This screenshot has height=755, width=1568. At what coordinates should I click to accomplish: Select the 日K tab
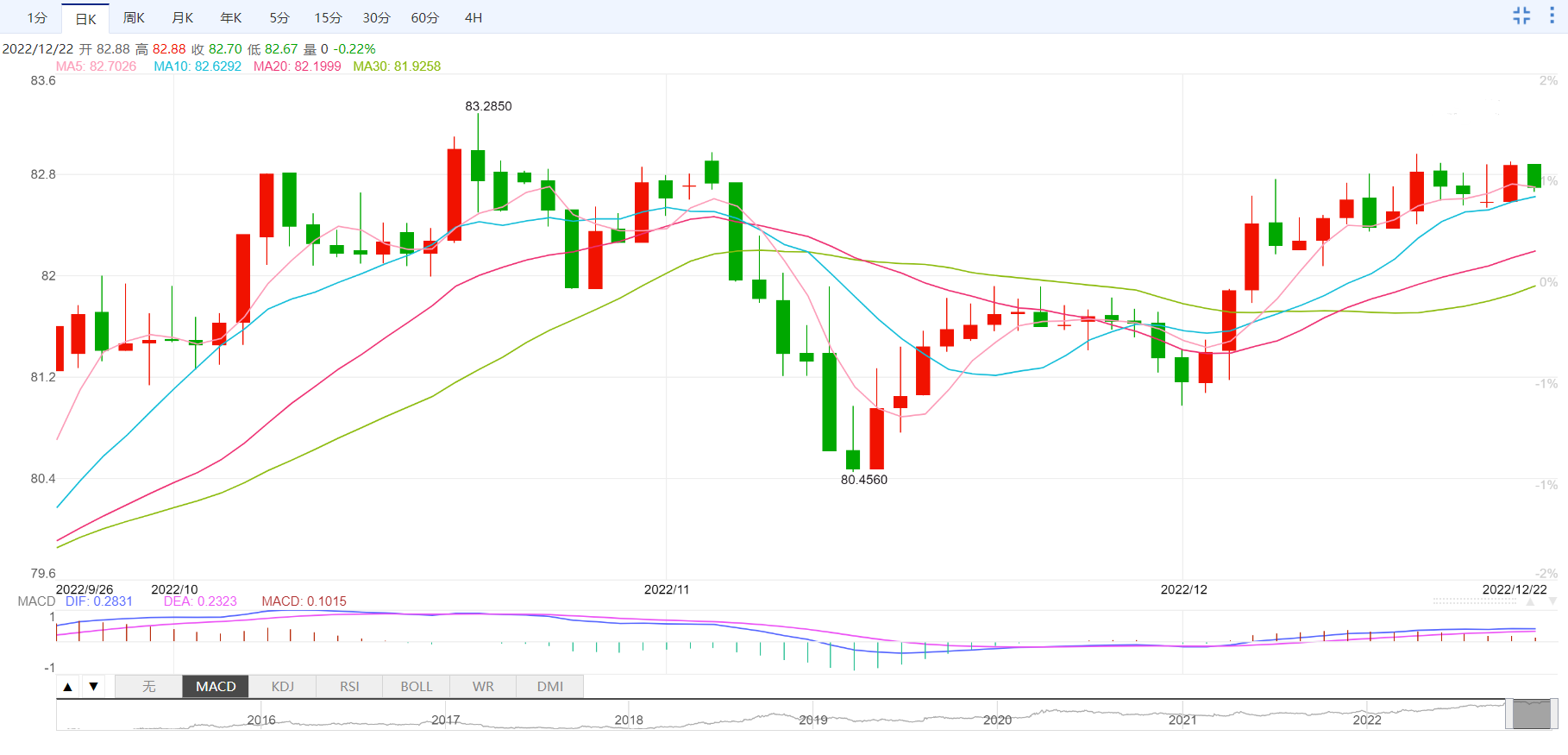tap(85, 18)
